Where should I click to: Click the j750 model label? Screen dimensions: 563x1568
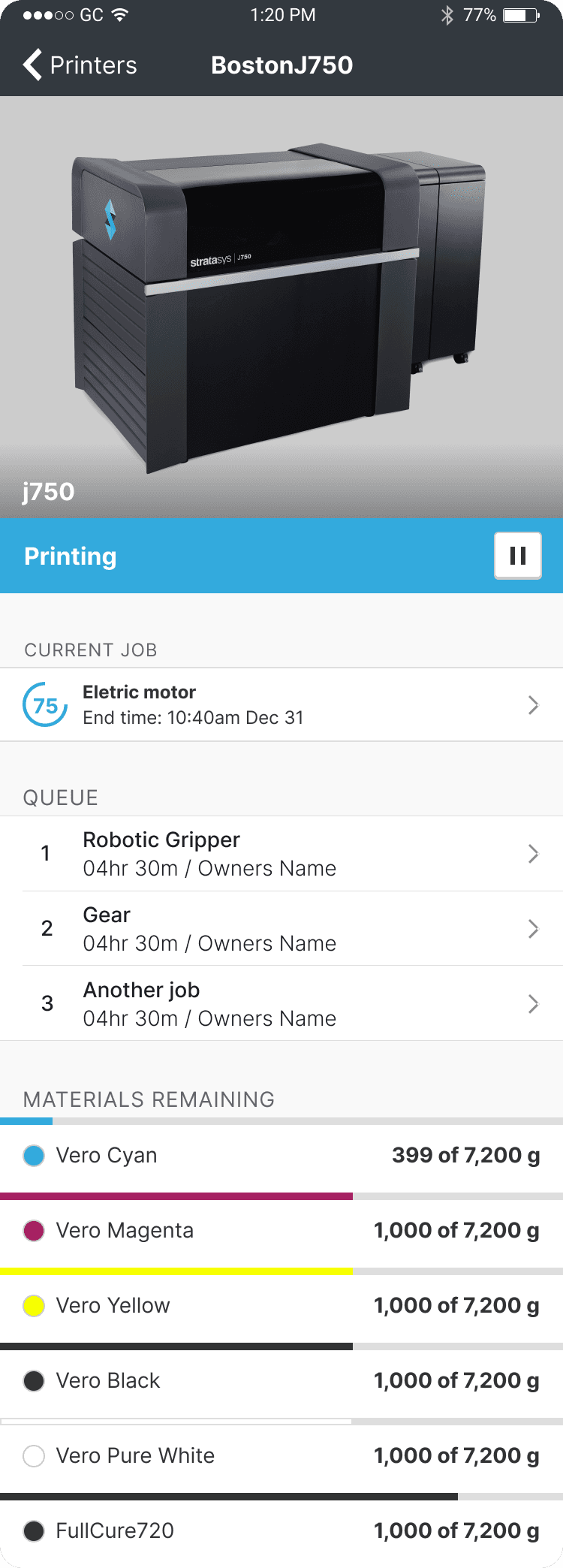click(x=49, y=492)
